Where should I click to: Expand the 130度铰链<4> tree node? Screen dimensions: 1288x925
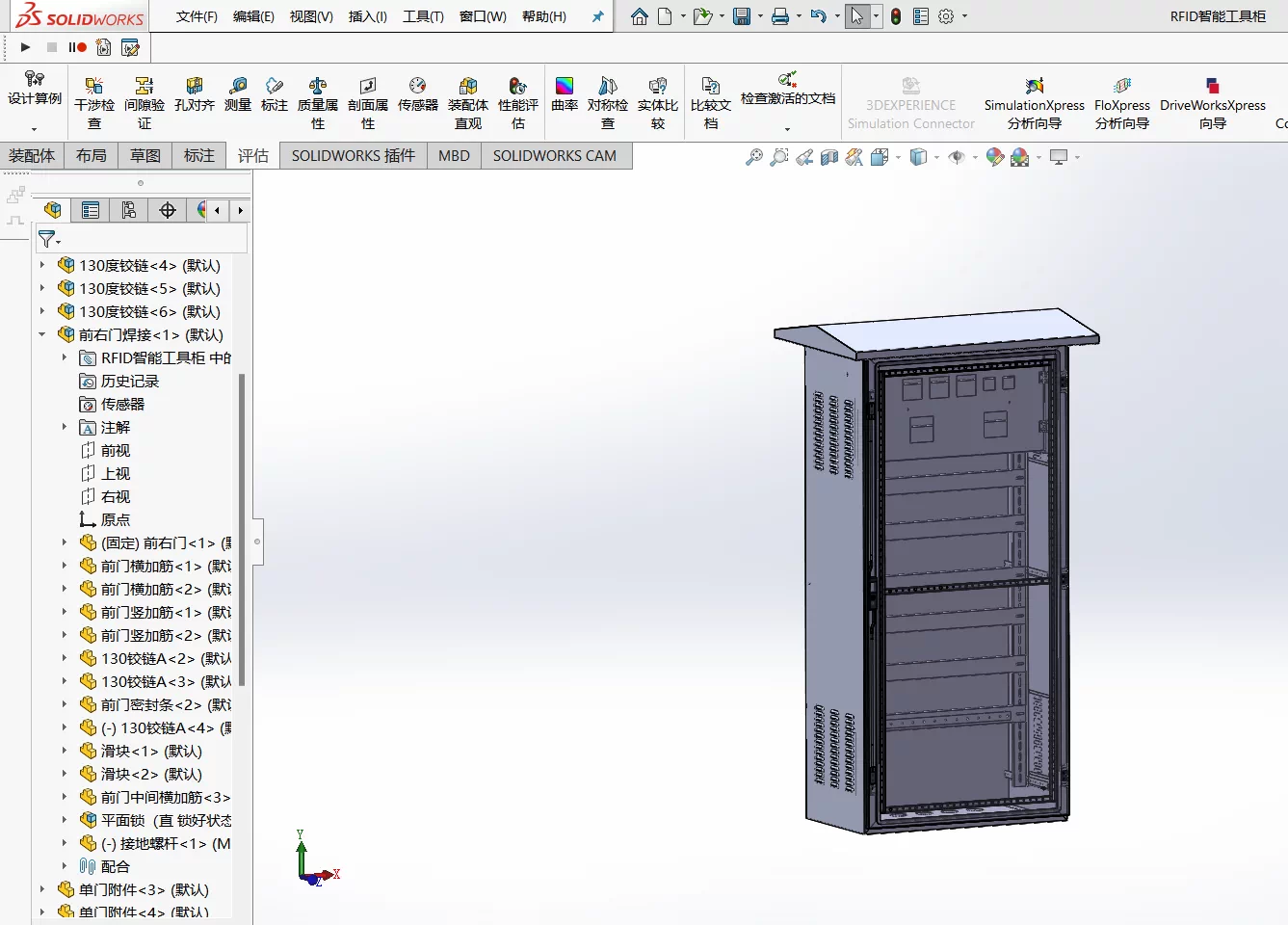point(42,265)
